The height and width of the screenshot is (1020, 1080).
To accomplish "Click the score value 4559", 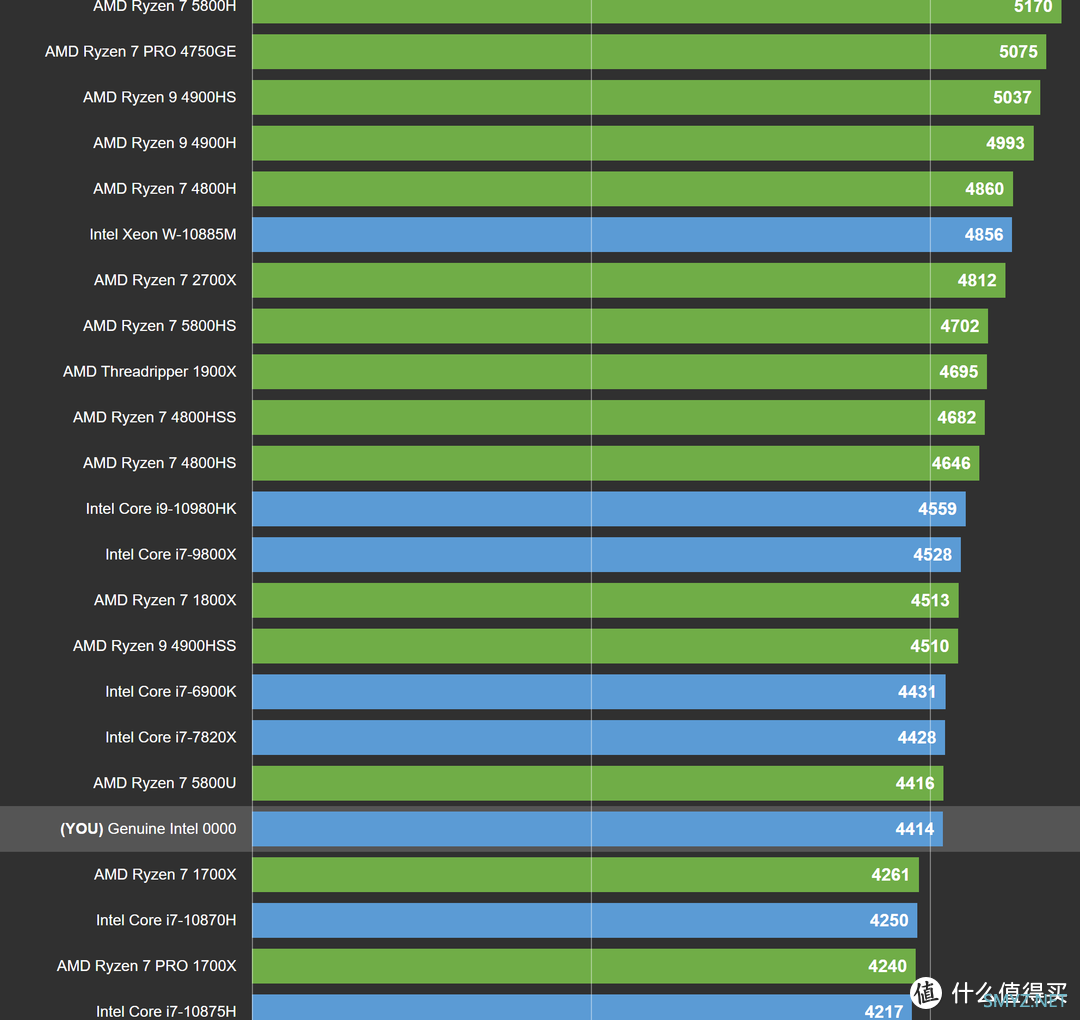I will coord(937,509).
